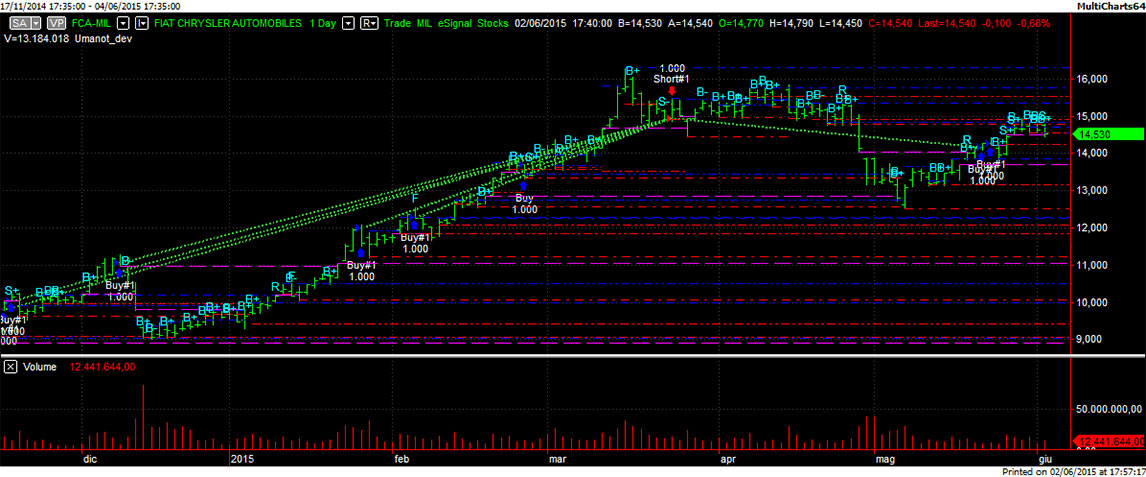Close the Volume subchart with X box

(x=9, y=367)
